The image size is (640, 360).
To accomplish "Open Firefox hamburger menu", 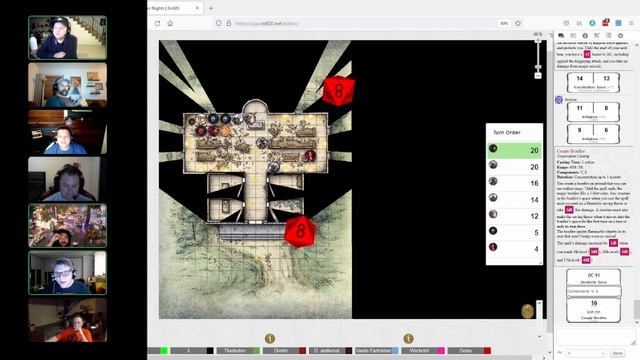I will click(x=631, y=23).
